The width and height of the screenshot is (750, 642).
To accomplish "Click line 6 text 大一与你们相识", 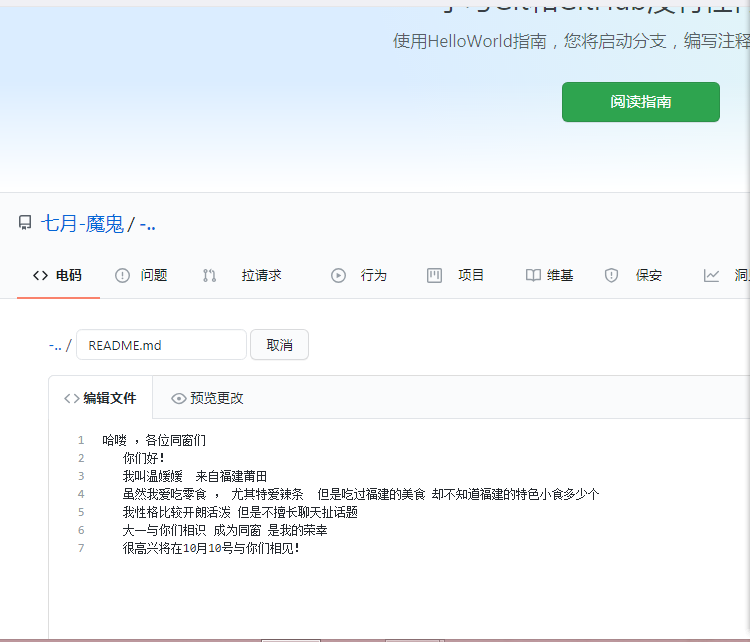I will click(x=225, y=531).
